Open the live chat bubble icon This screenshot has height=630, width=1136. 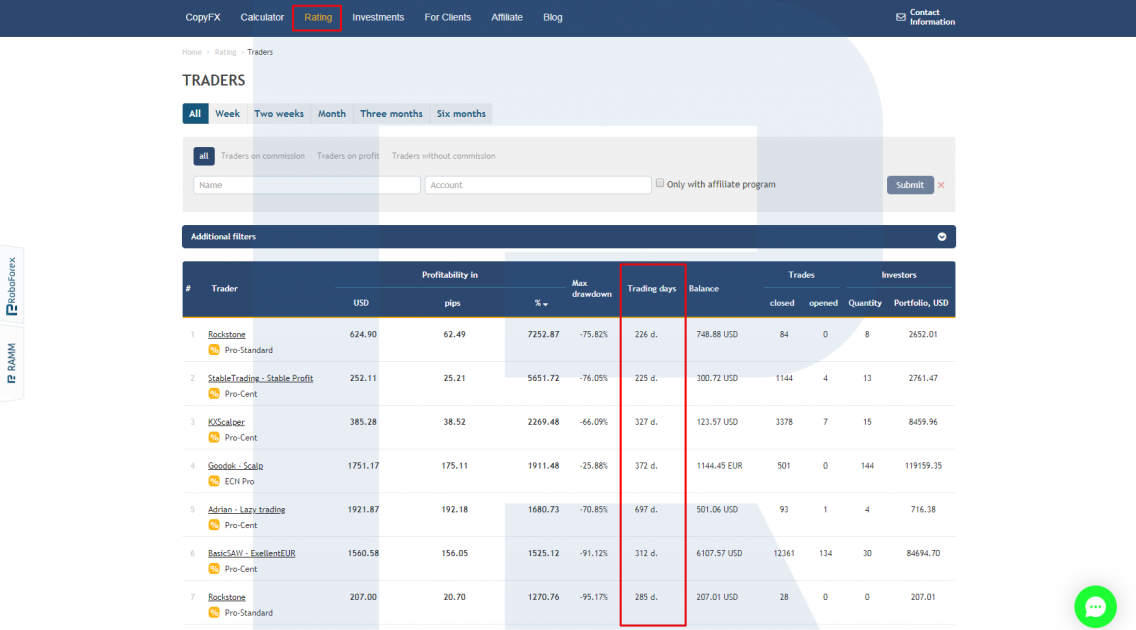coord(1095,606)
